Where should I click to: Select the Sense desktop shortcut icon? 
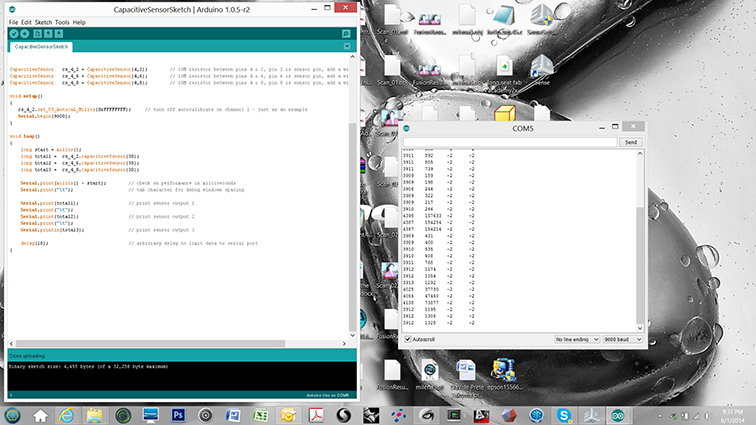click(541, 70)
